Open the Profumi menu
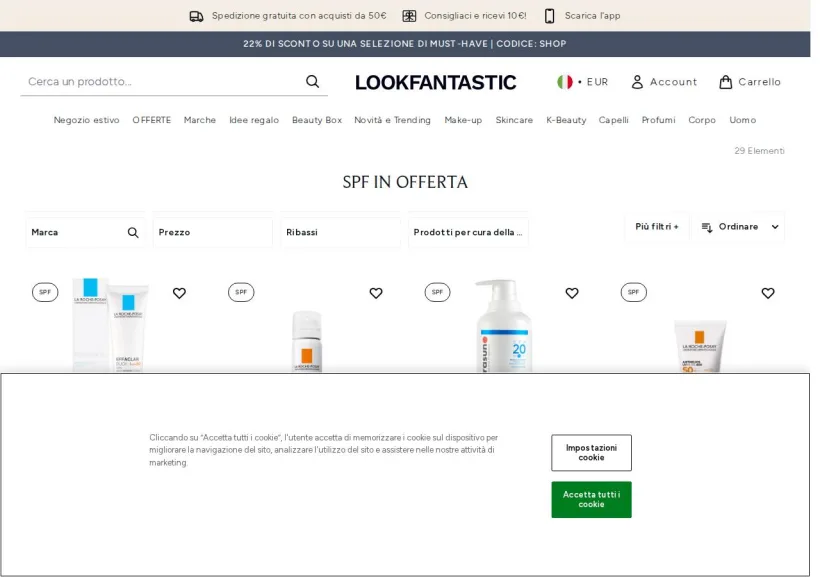 (x=658, y=120)
